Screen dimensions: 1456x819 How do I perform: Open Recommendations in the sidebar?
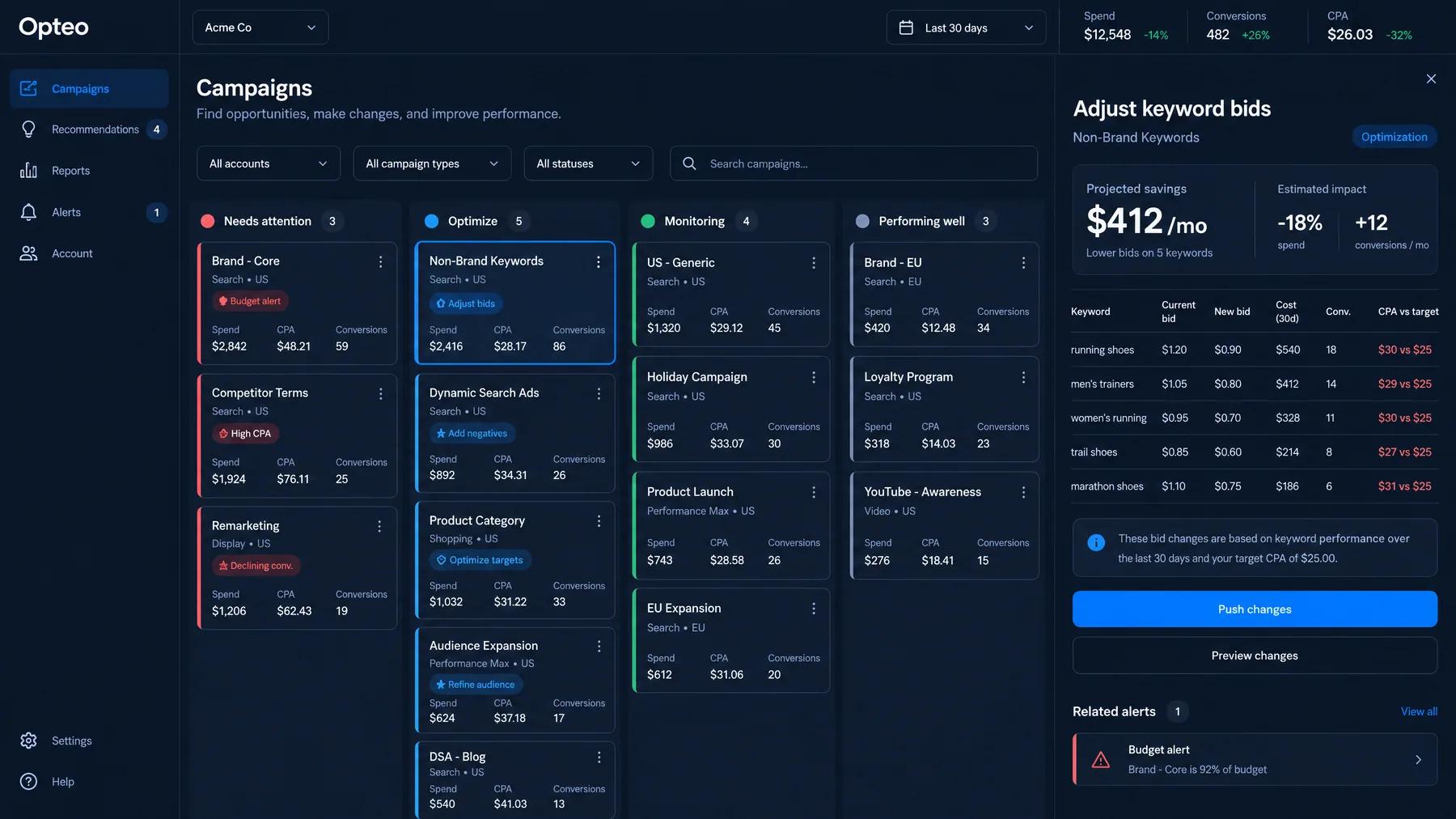(x=89, y=129)
